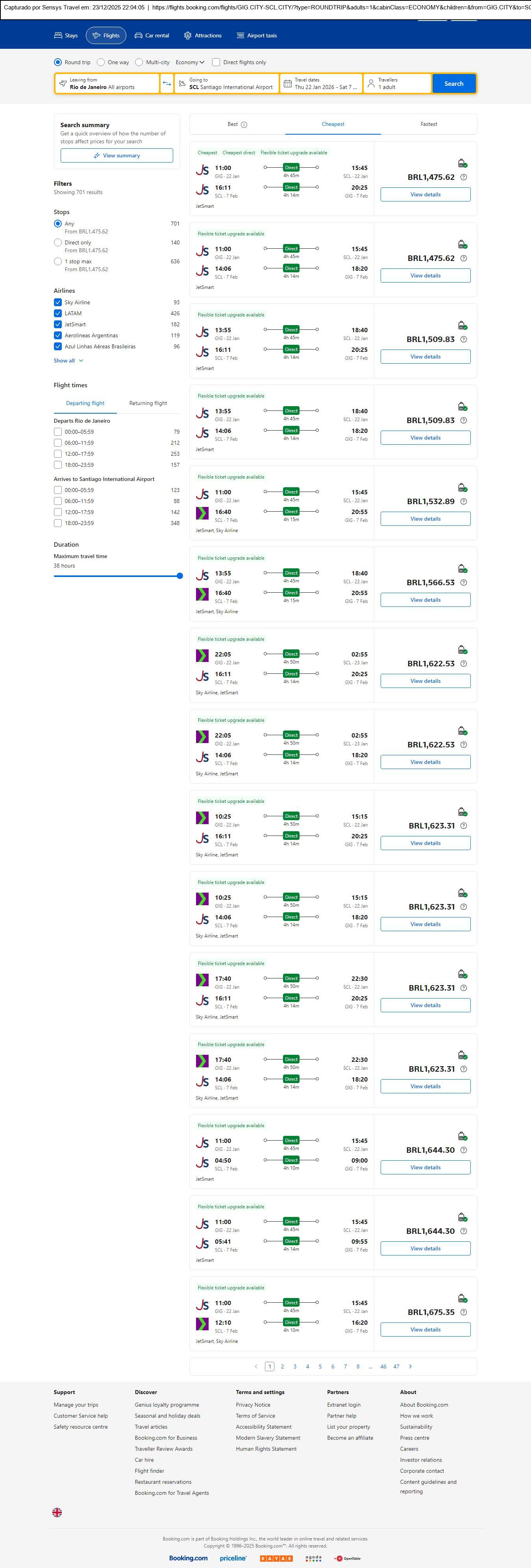Click the Best tab info icon
The width and height of the screenshot is (531, 1568).
click(x=244, y=125)
